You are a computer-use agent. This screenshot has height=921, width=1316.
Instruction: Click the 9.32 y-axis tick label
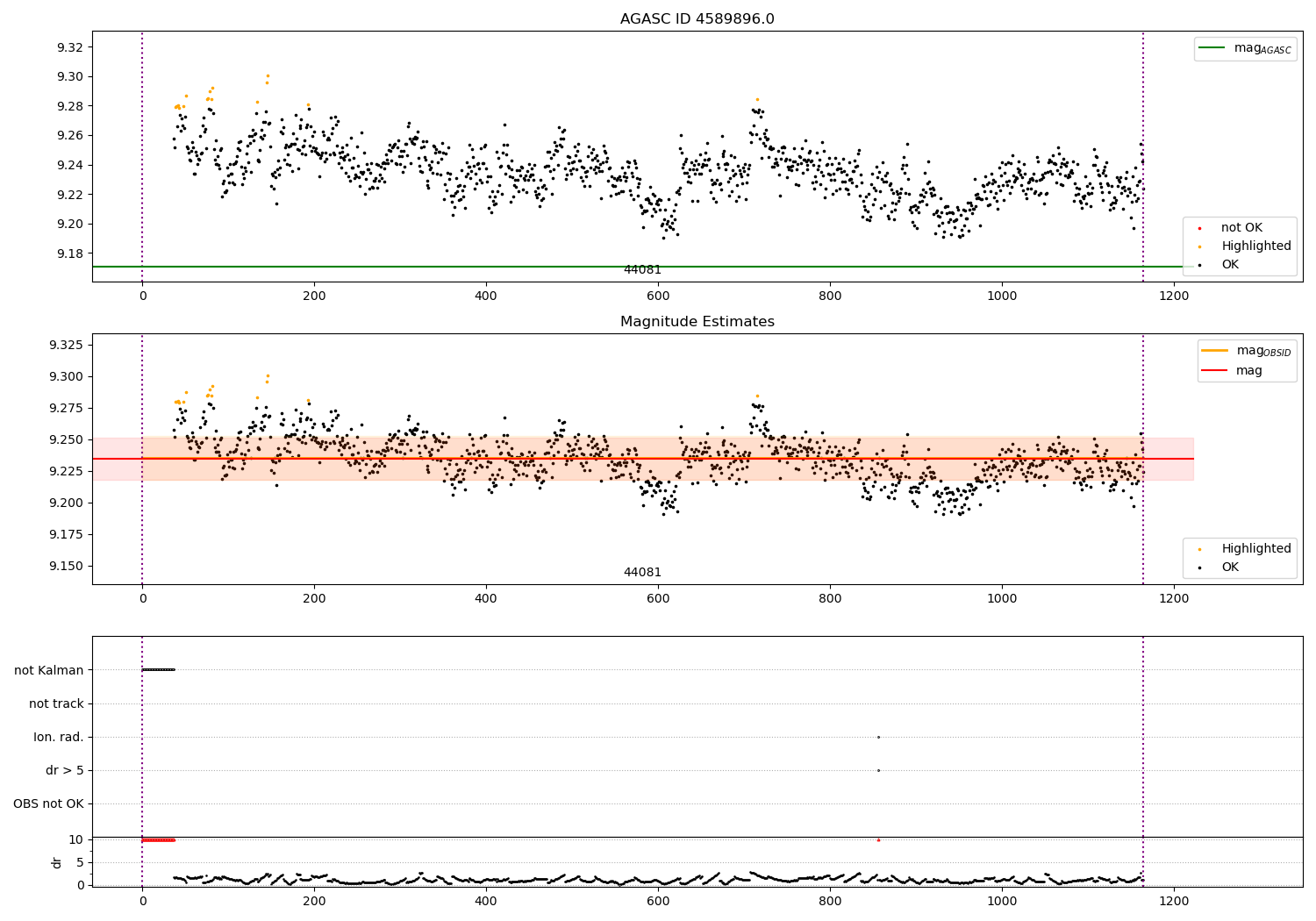point(68,47)
